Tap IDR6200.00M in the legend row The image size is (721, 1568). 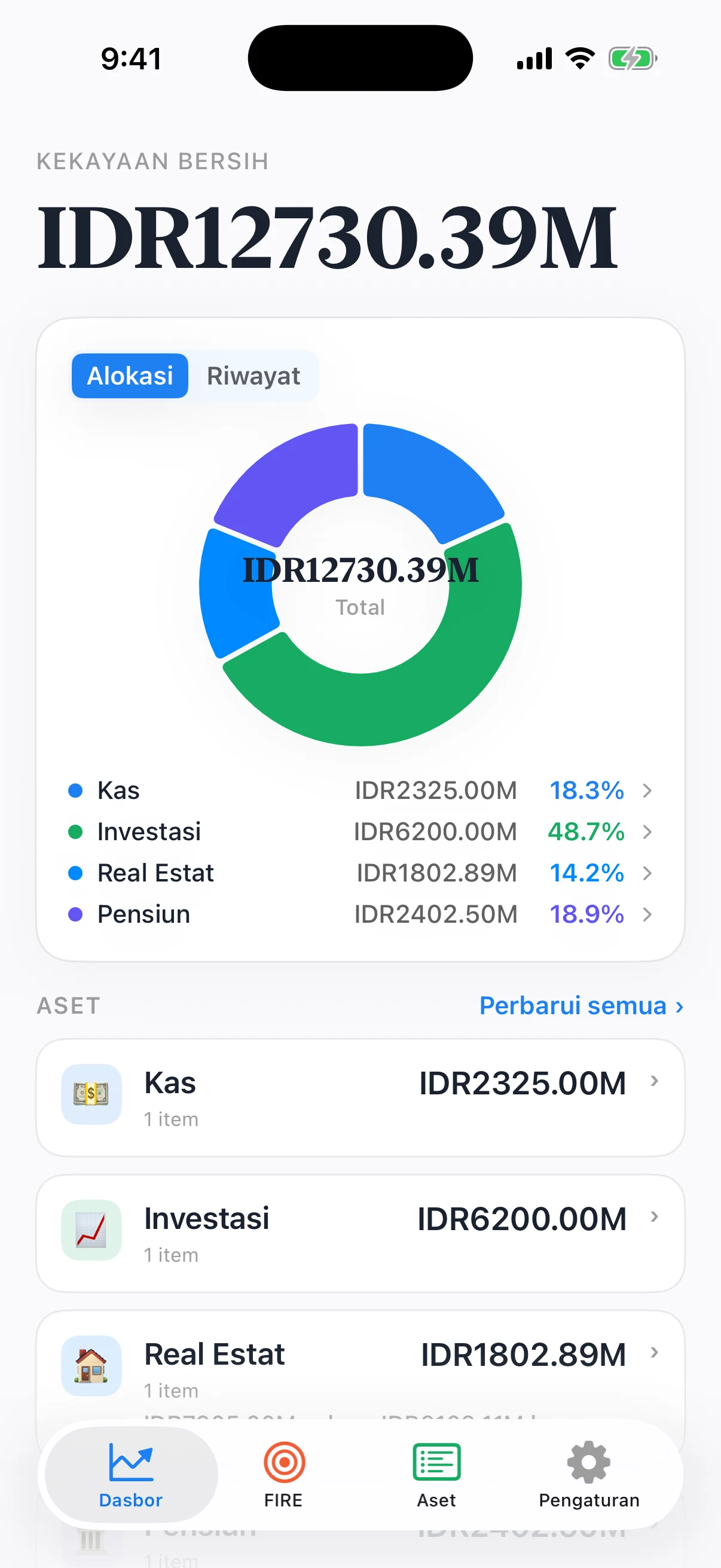point(436,831)
